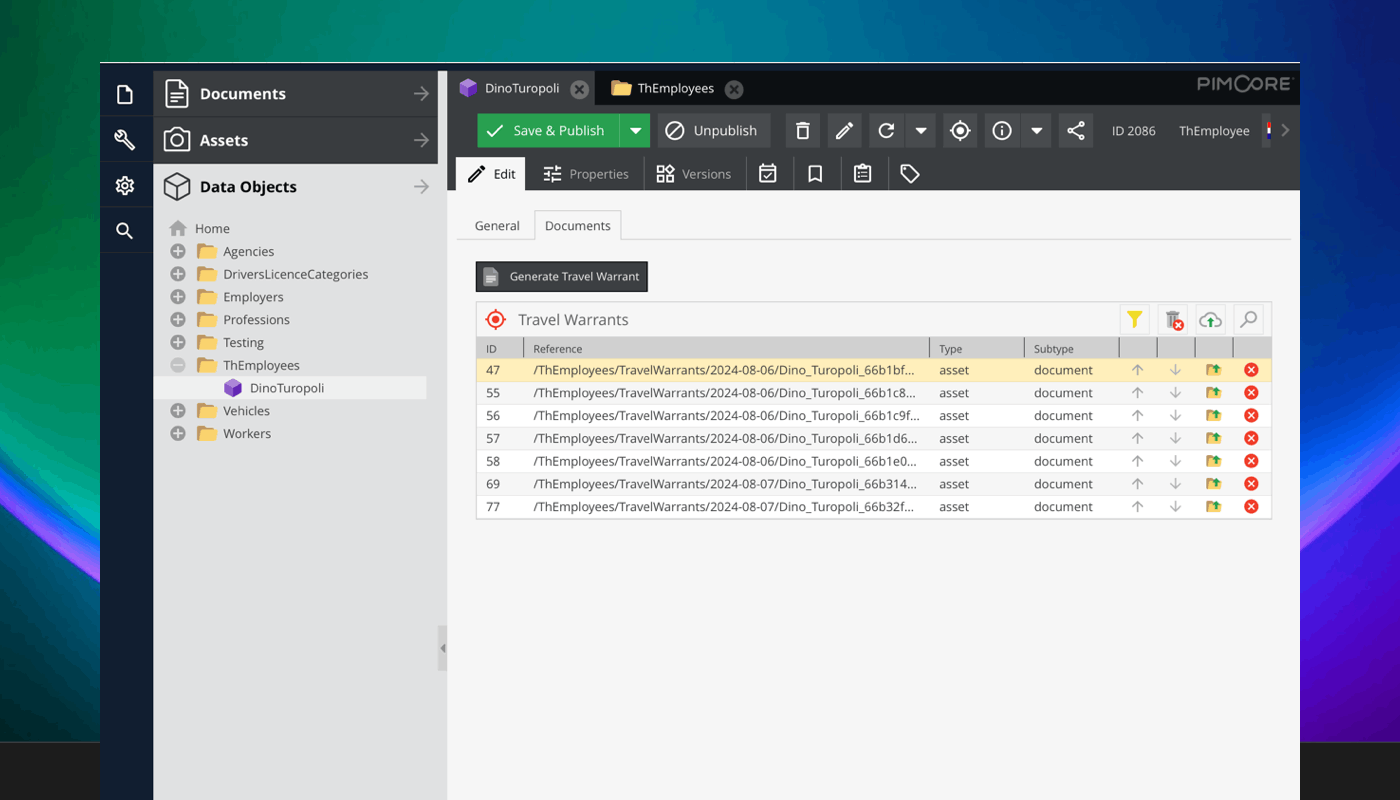This screenshot has height=800, width=1400.
Task: Click the Unpublish button
Action: [x=713, y=131]
